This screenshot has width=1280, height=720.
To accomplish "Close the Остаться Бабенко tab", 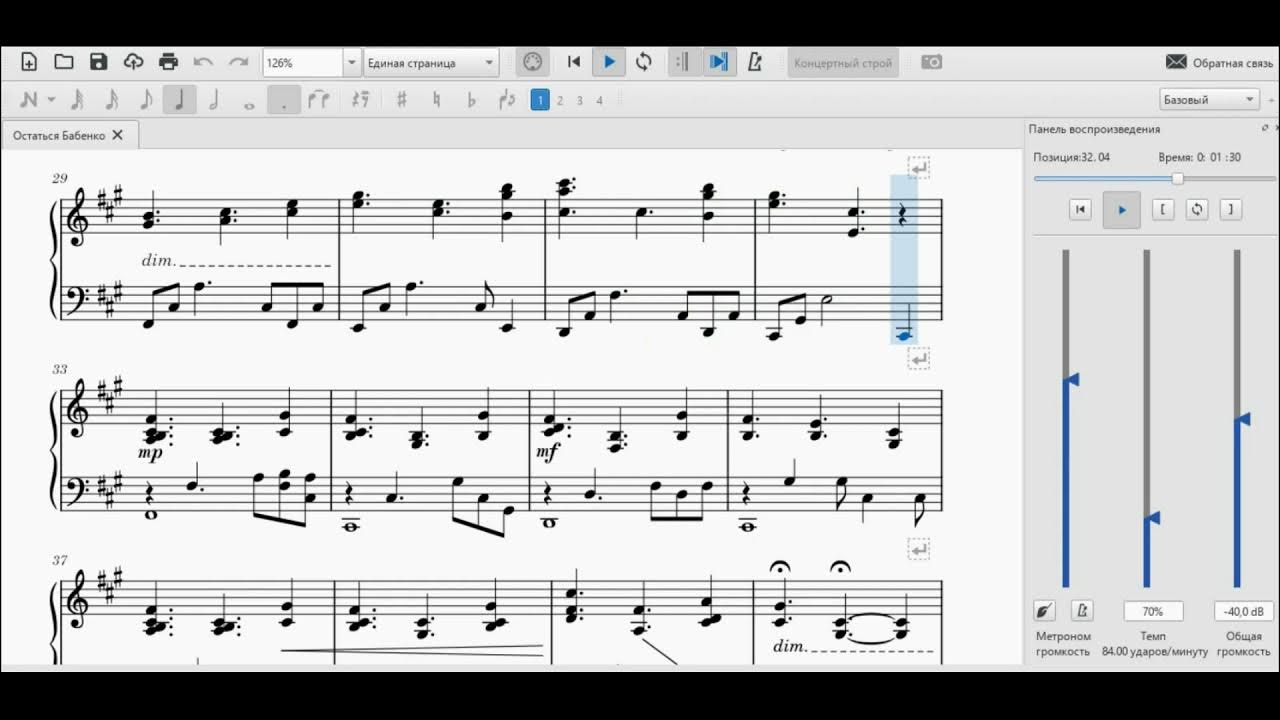I will tap(117, 135).
